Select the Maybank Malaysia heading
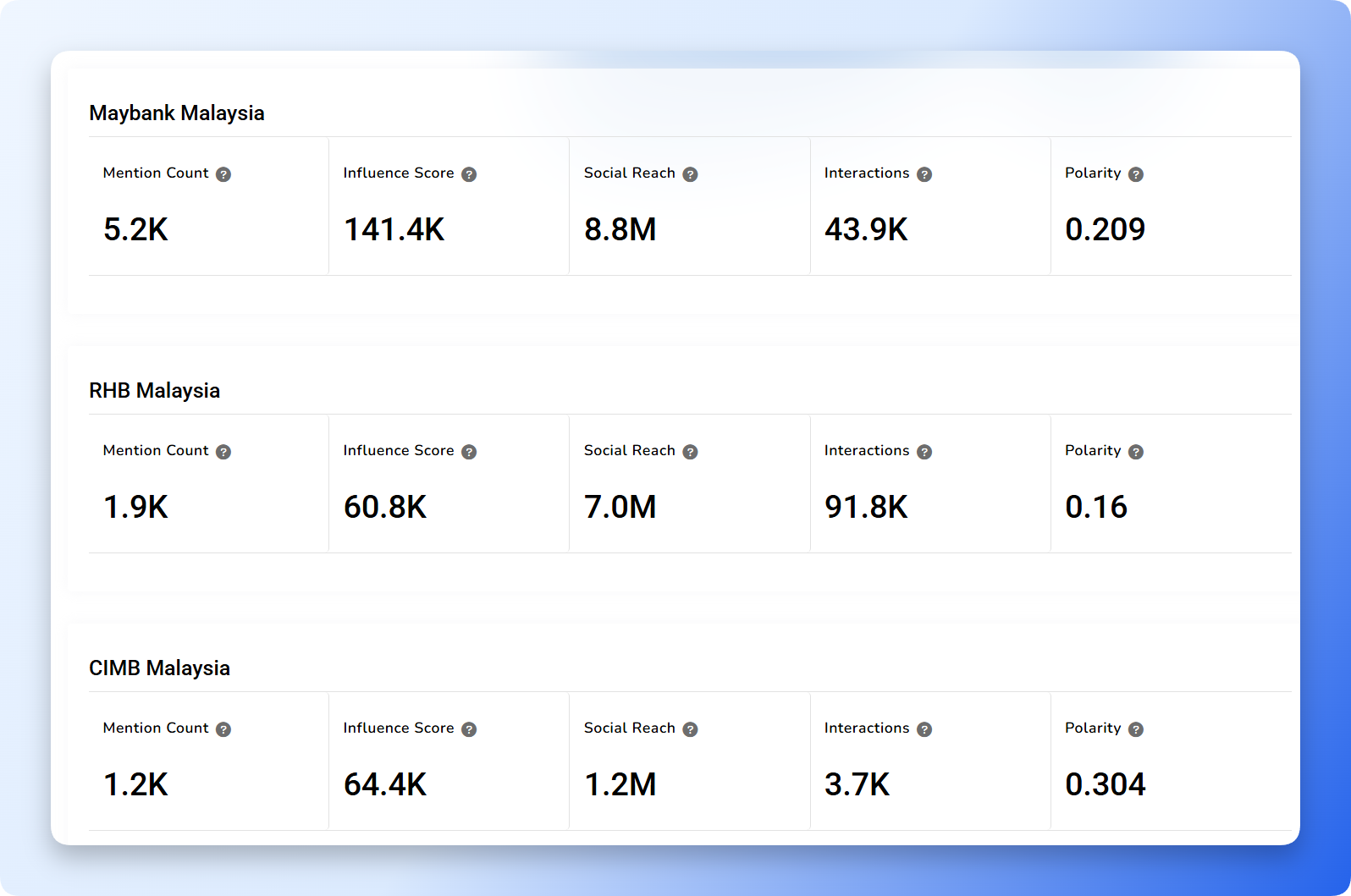The image size is (1351, 896). (x=177, y=113)
